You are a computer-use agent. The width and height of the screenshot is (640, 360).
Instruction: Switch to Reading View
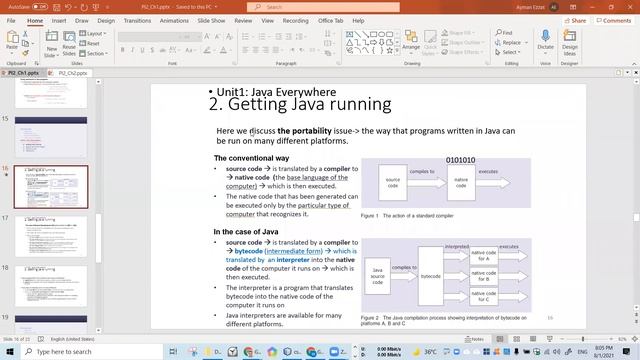533,339
